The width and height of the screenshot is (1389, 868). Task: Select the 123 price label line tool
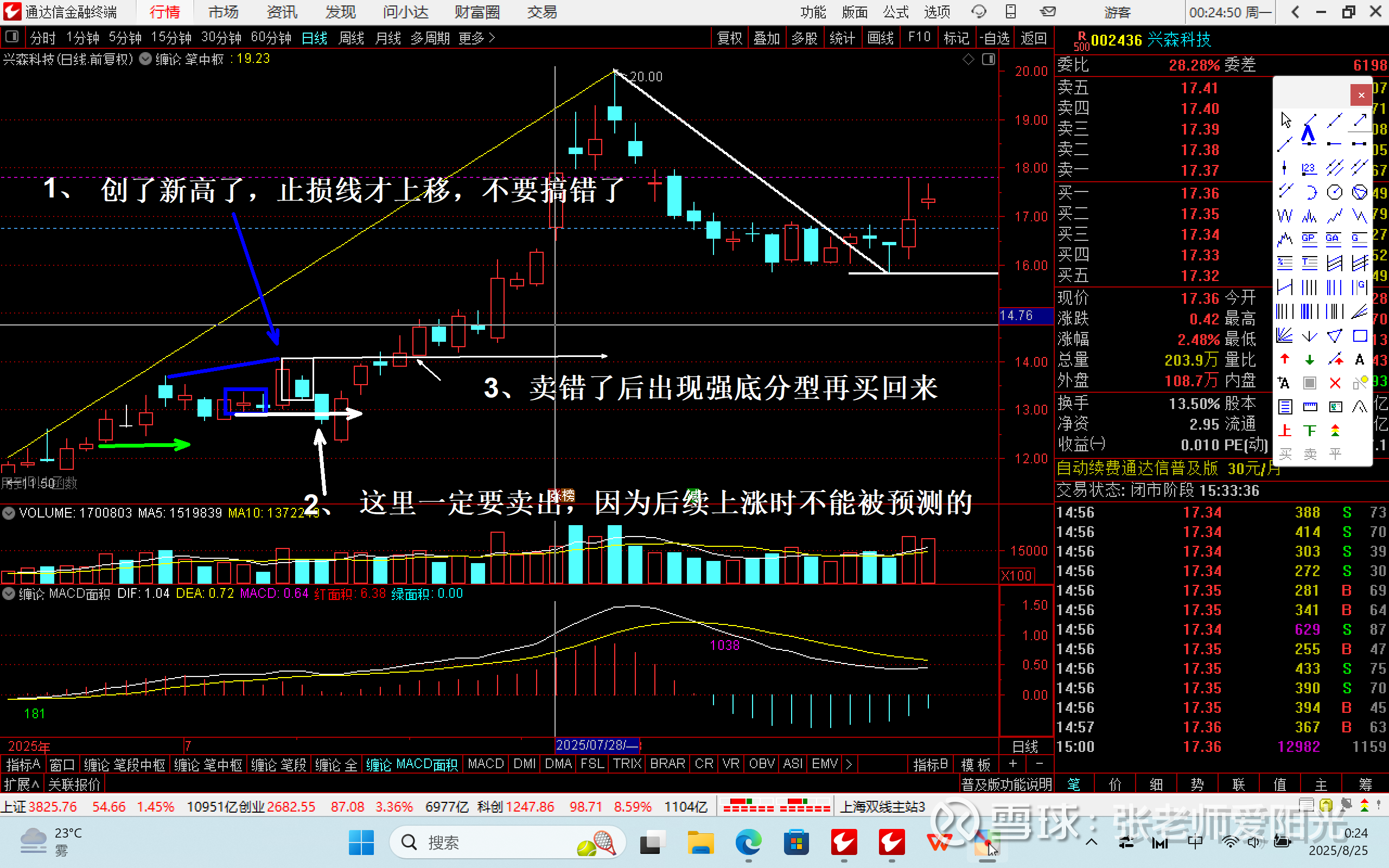[x=1309, y=168]
